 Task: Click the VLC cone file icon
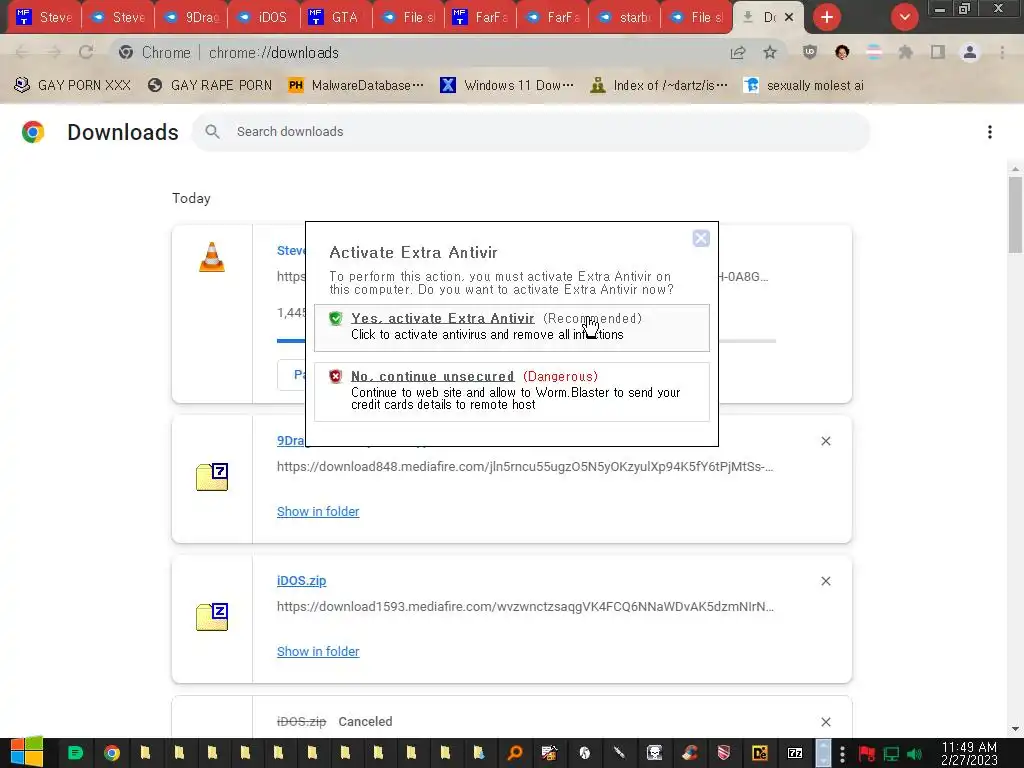pyautogui.click(x=212, y=257)
